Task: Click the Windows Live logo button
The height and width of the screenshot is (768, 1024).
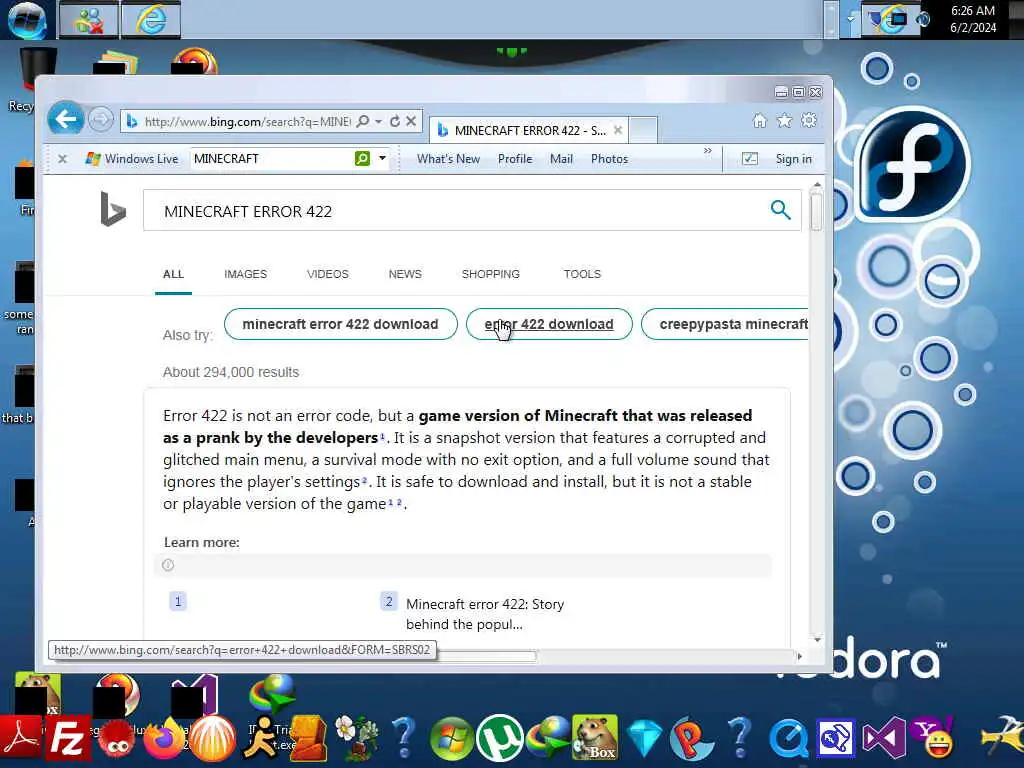Action: [132, 159]
